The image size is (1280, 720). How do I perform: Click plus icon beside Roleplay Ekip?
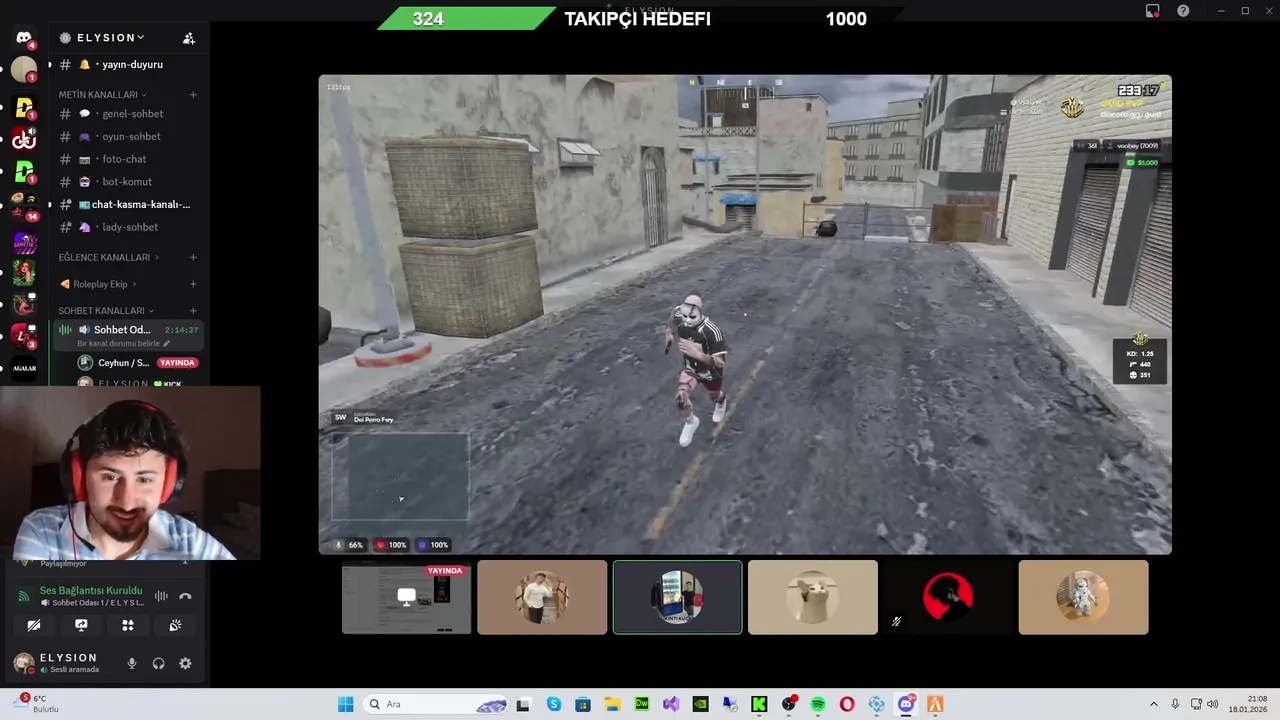tap(193, 284)
